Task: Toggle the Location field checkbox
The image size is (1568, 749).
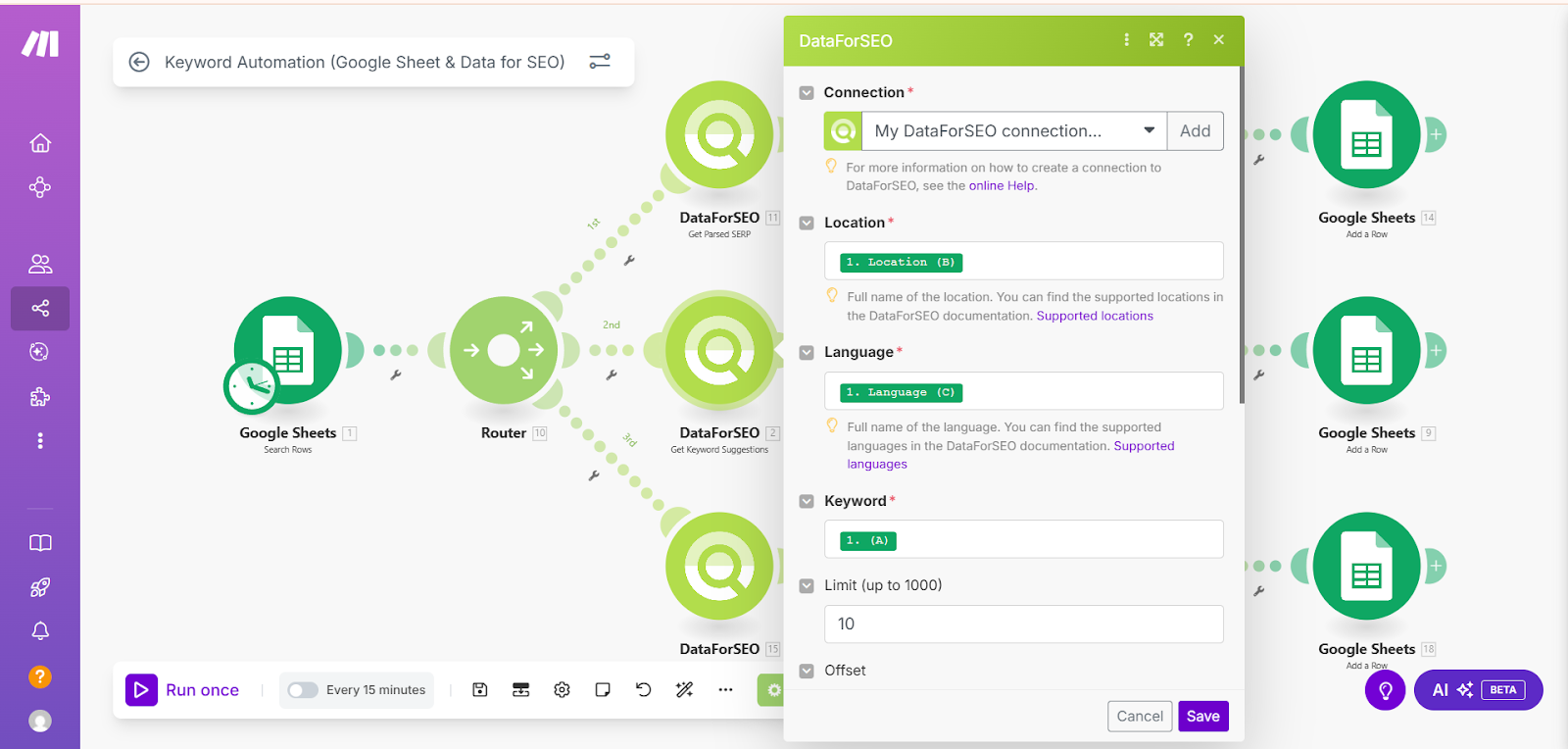Action: click(807, 224)
